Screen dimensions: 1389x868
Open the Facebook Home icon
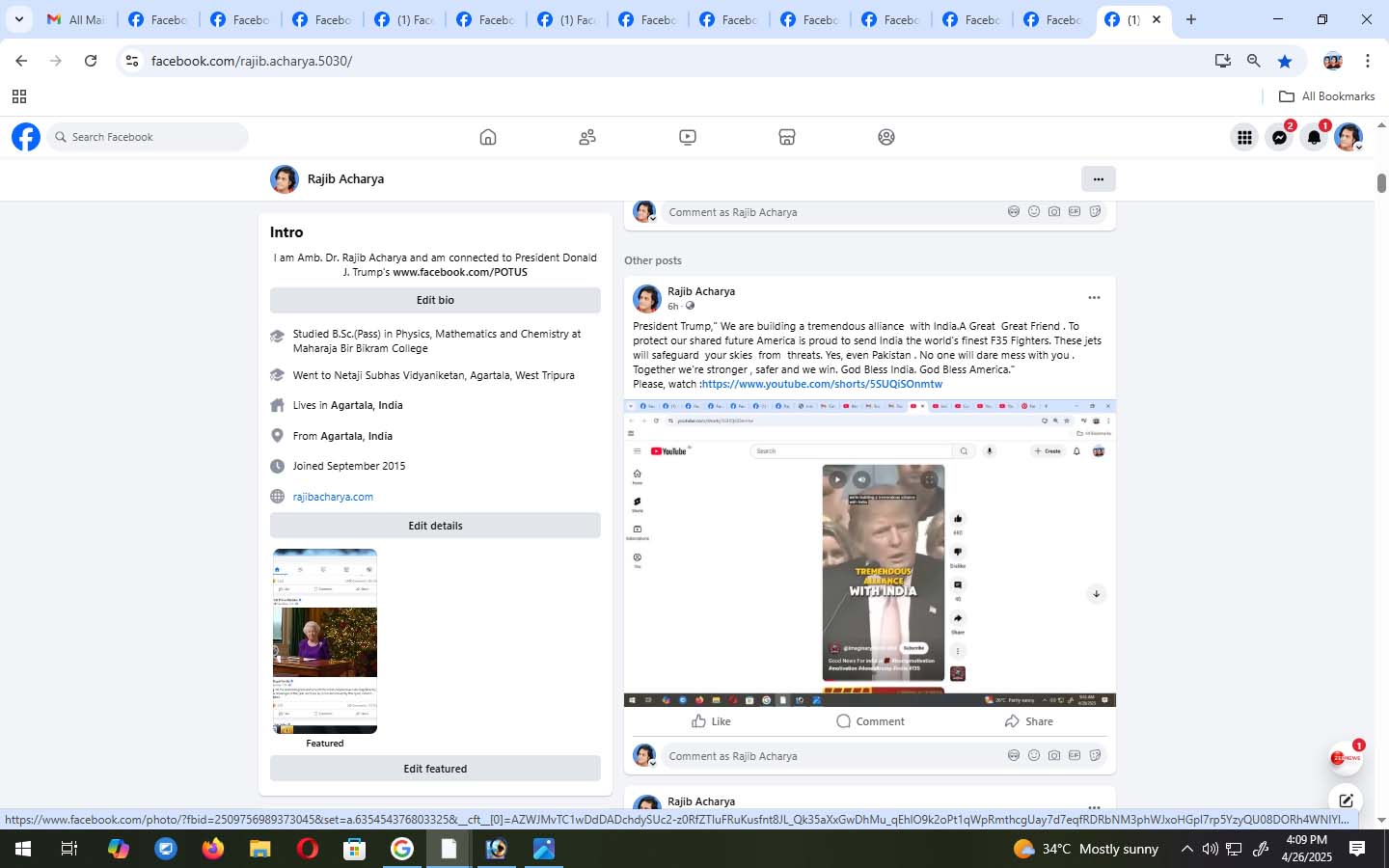[488, 137]
